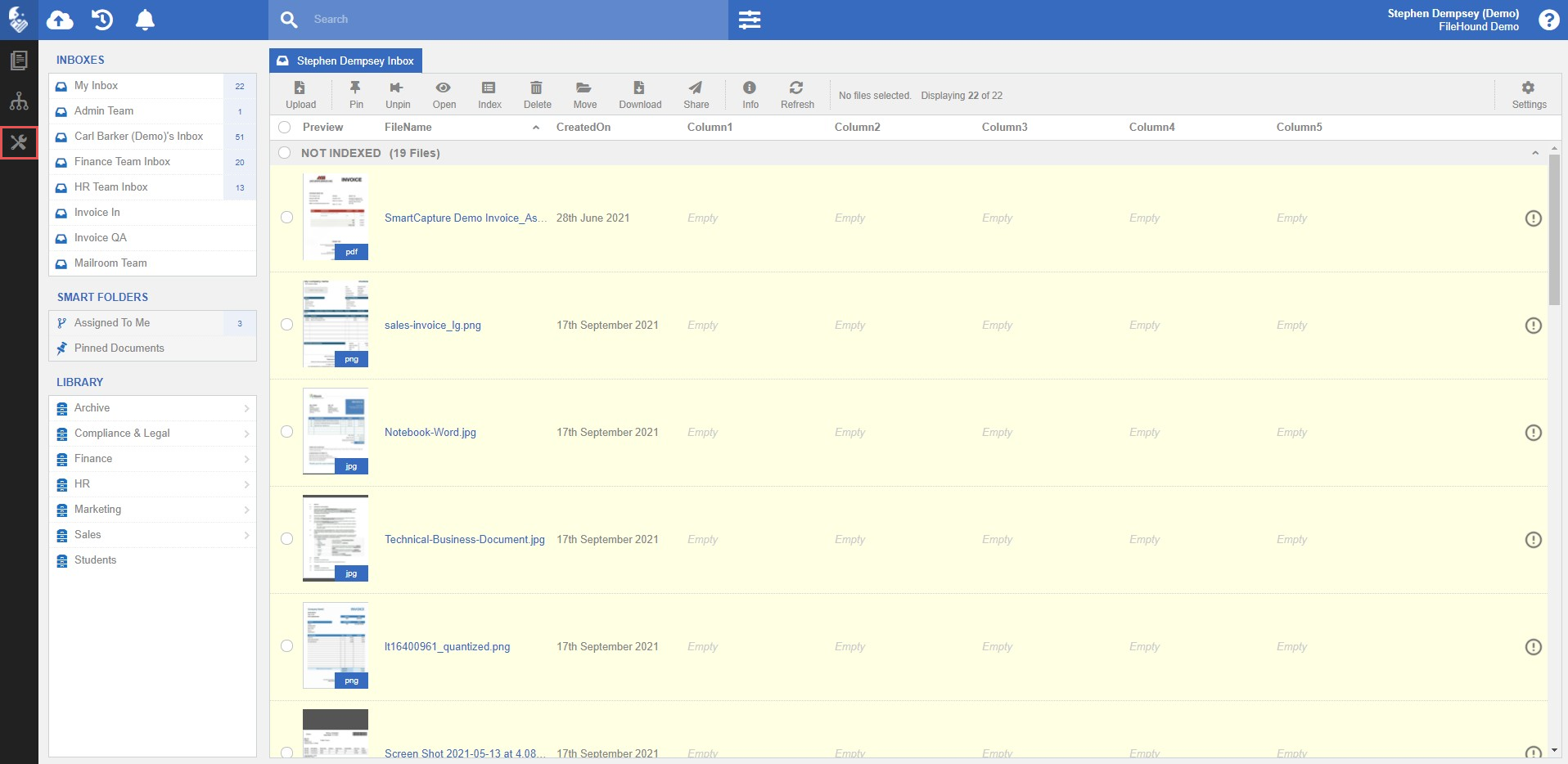Select the lt16400961_quantized.png checkbox
Image resolution: width=1568 pixels, height=764 pixels.
point(286,646)
